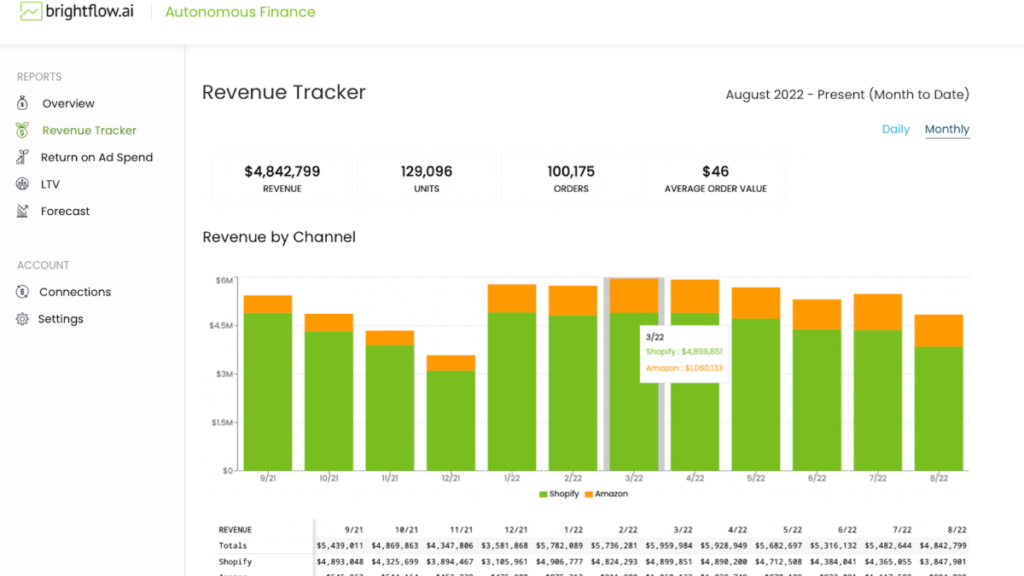Click the $4,842,799 Revenue card
The height and width of the screenshot is (576, 1024).
(x=283, y=178)
